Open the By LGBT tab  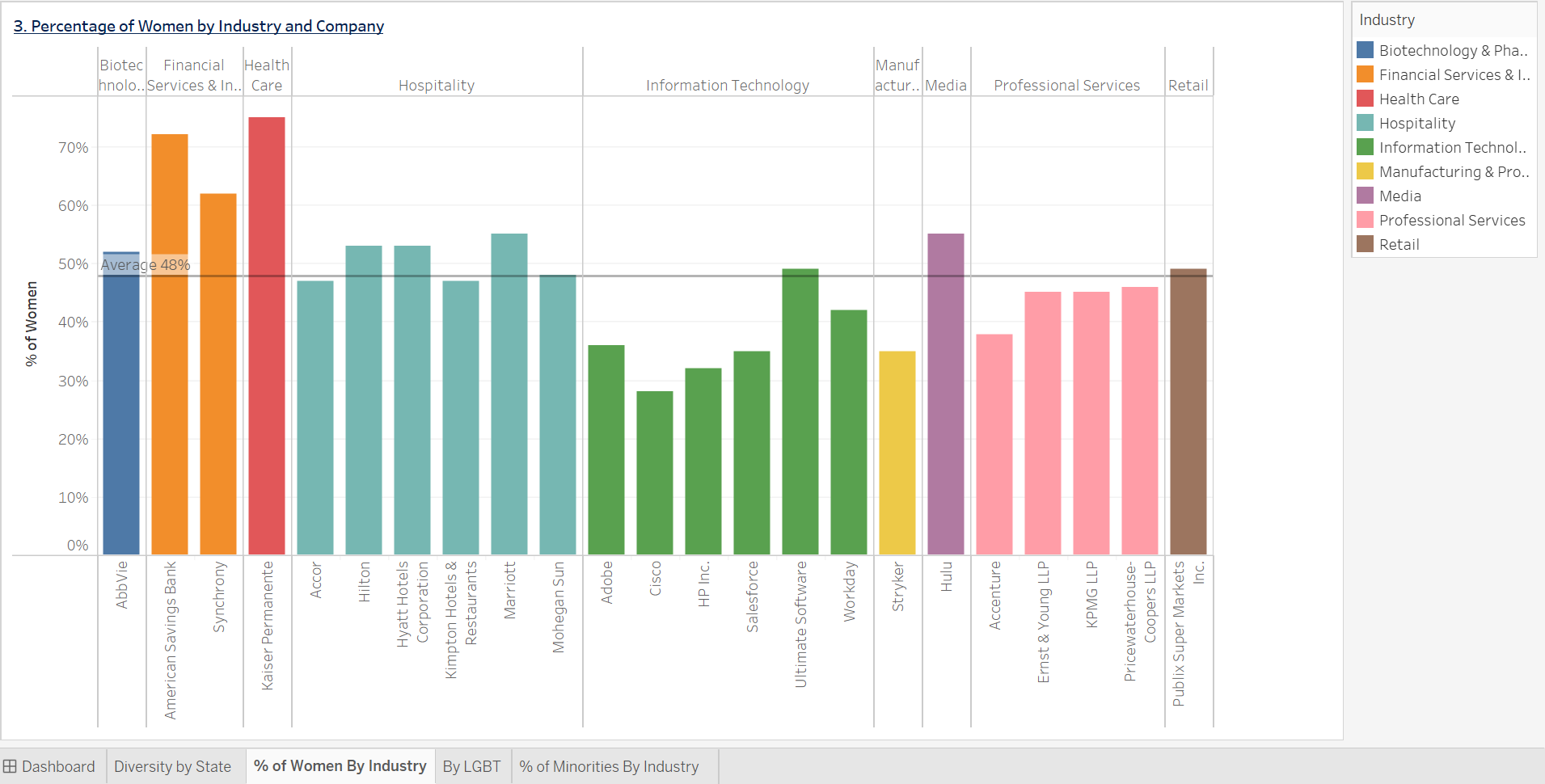[x=472, y=766]
